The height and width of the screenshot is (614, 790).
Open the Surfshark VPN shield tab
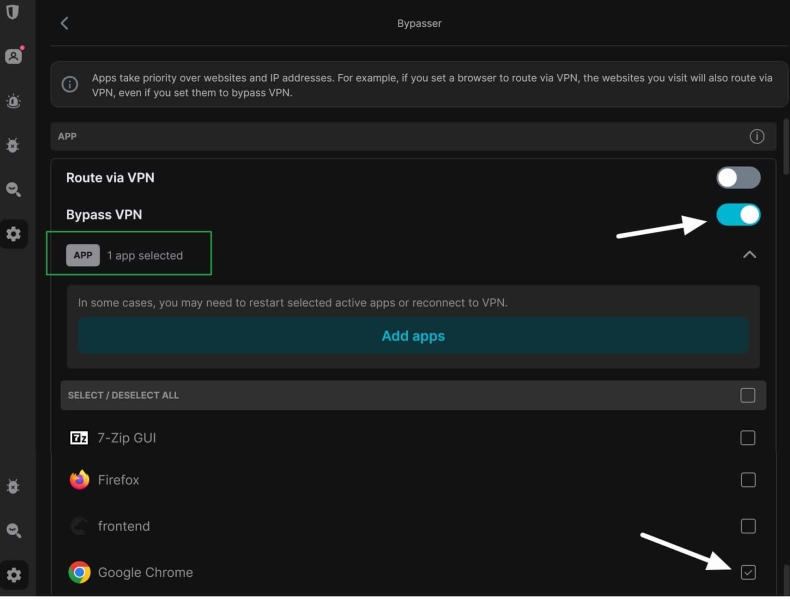(x=13, y=12)
